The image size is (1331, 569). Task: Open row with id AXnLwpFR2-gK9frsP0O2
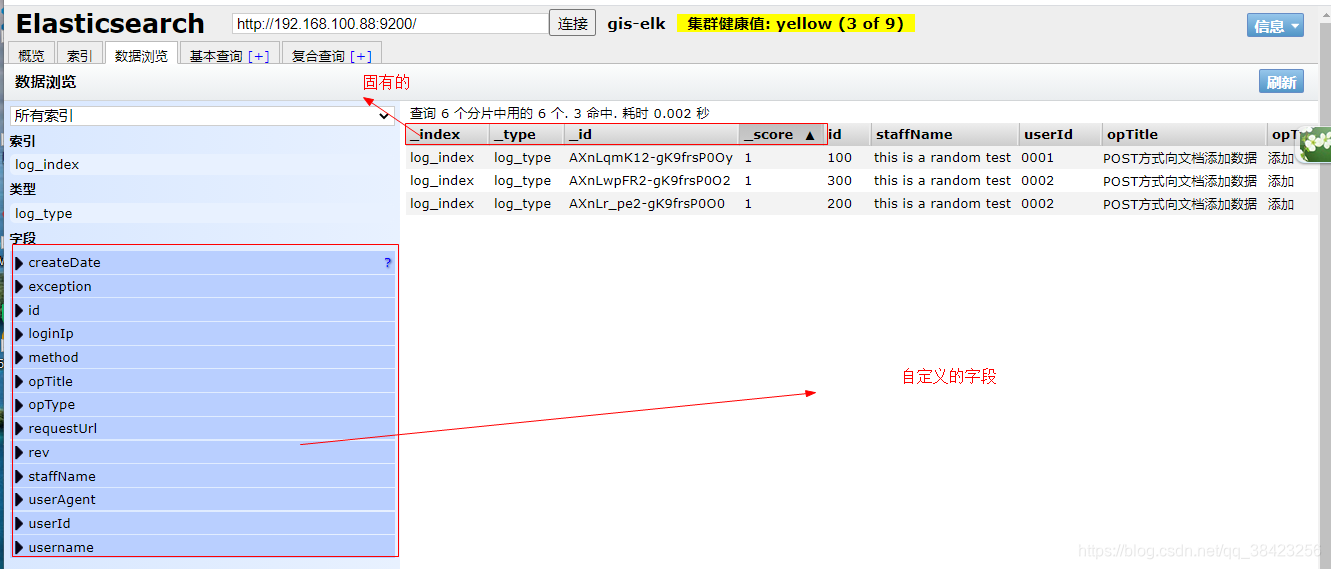[x=650, y=181]
